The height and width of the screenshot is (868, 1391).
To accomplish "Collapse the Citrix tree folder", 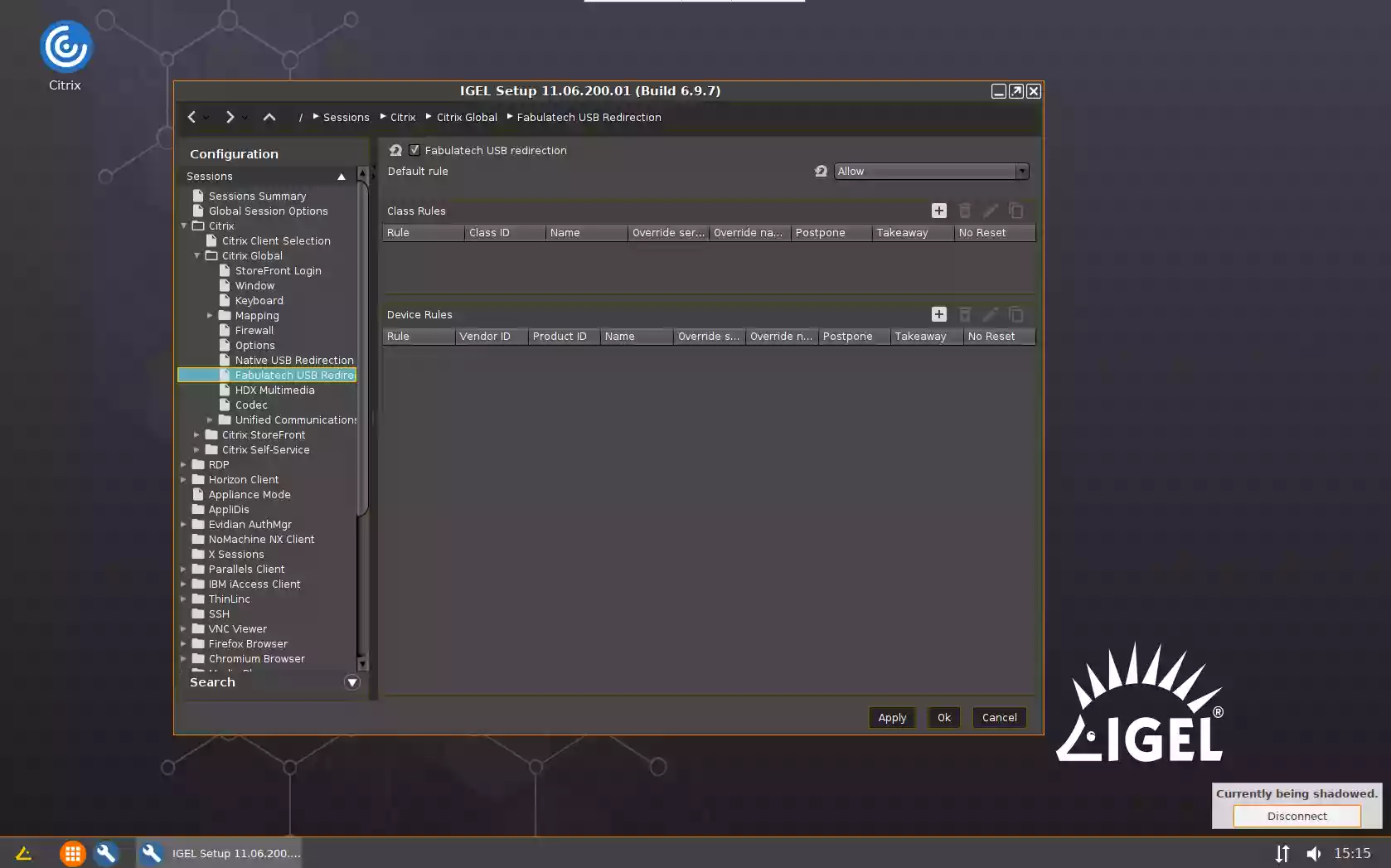I will pyautogui.click(x=184, y=225).
